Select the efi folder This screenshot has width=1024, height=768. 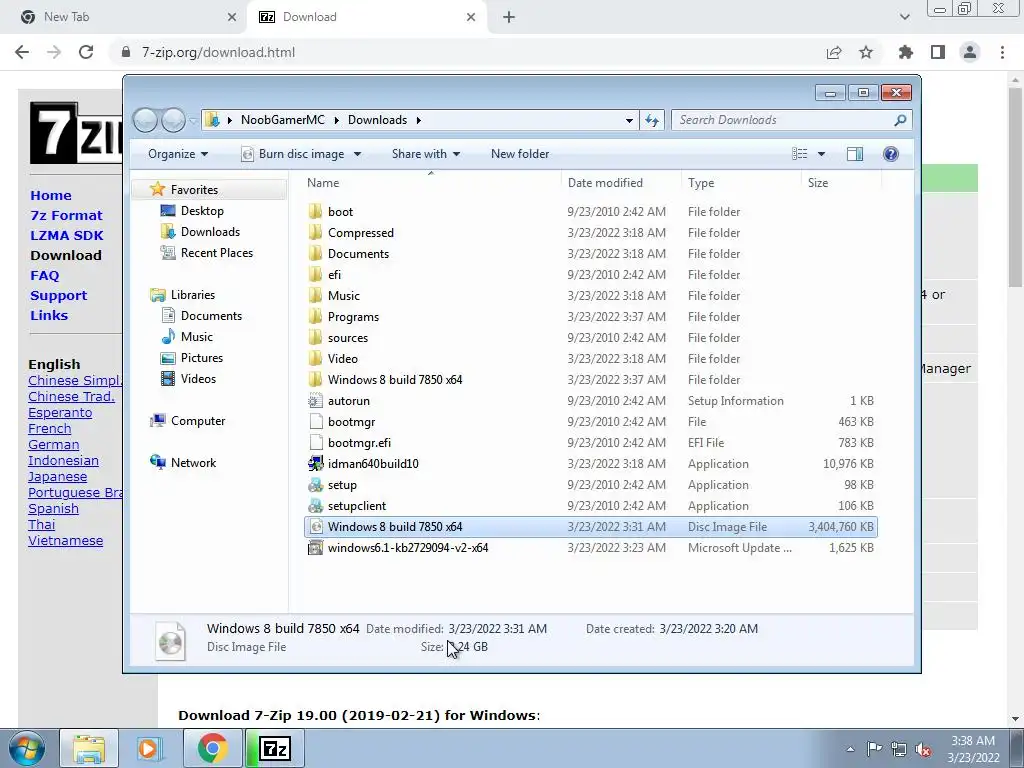coord(334,275)
